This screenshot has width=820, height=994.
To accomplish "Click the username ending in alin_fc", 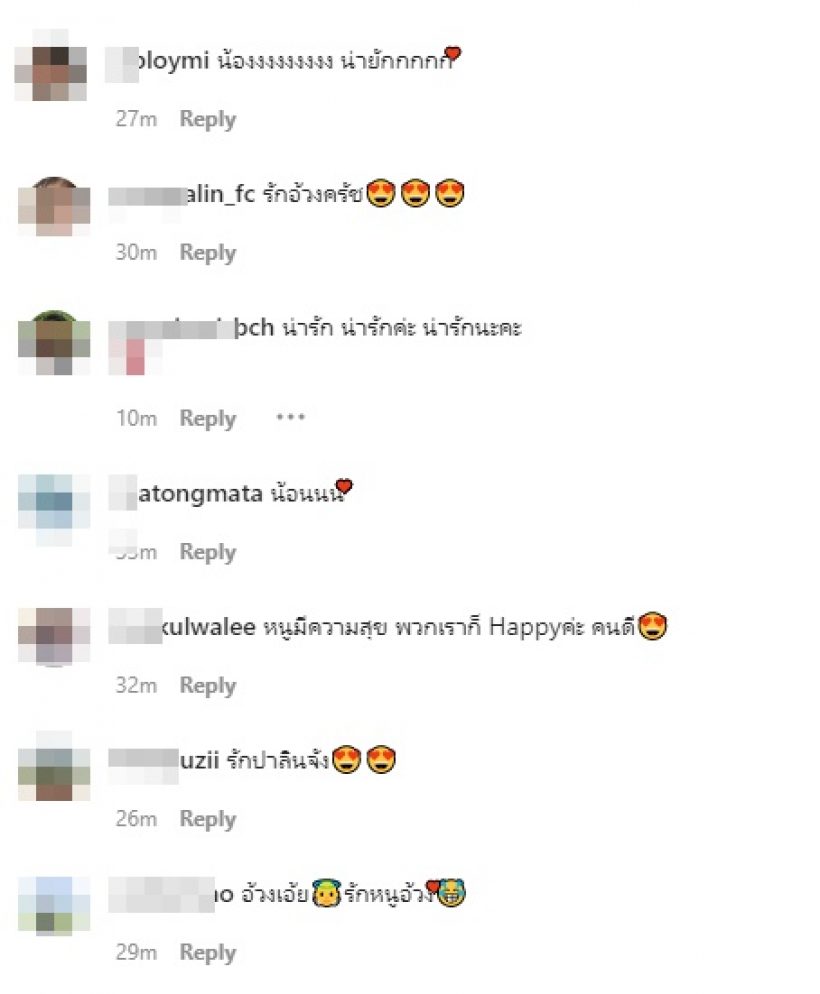I will pos(181,195).
